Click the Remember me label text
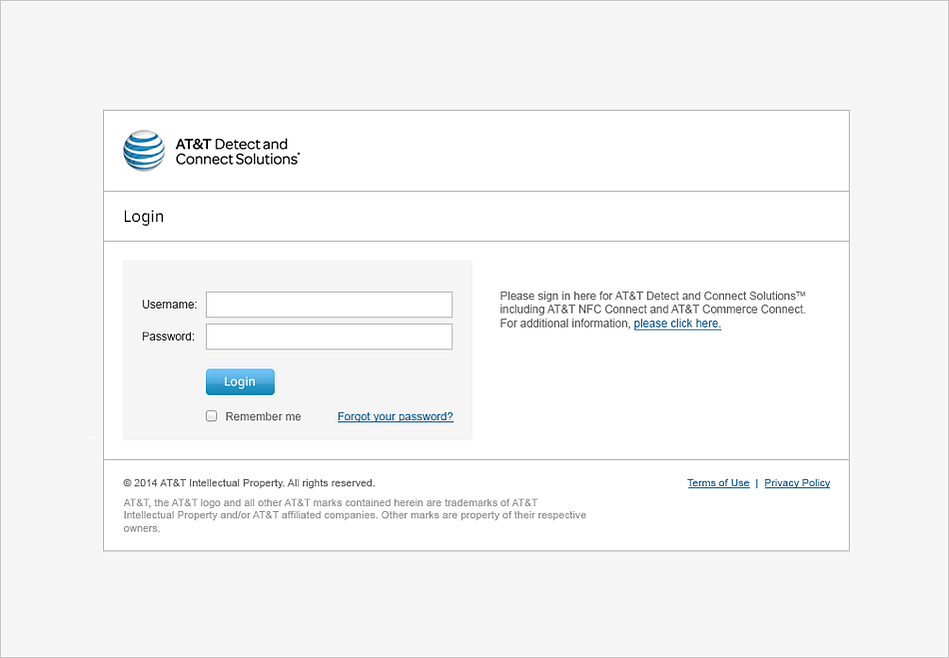This screenshot has width=949, height=658. click(263, 416)
